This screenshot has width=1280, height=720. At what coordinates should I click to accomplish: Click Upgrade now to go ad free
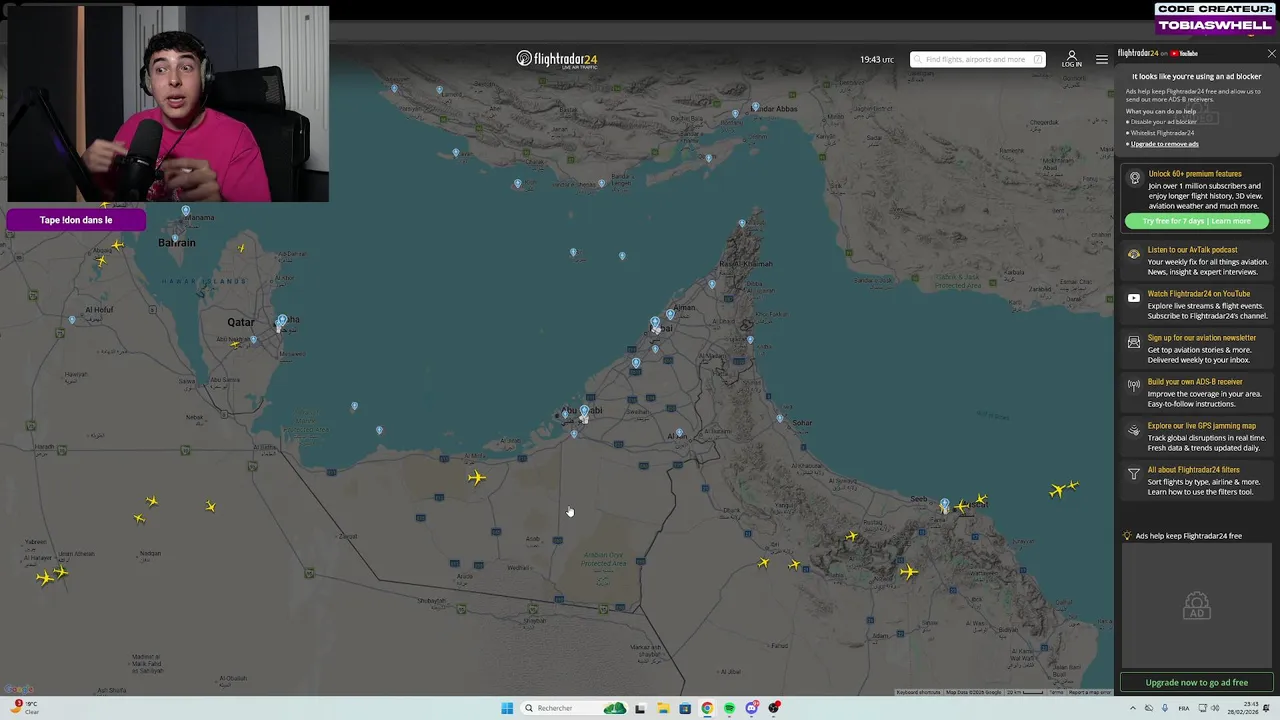tap(1196, 683)
